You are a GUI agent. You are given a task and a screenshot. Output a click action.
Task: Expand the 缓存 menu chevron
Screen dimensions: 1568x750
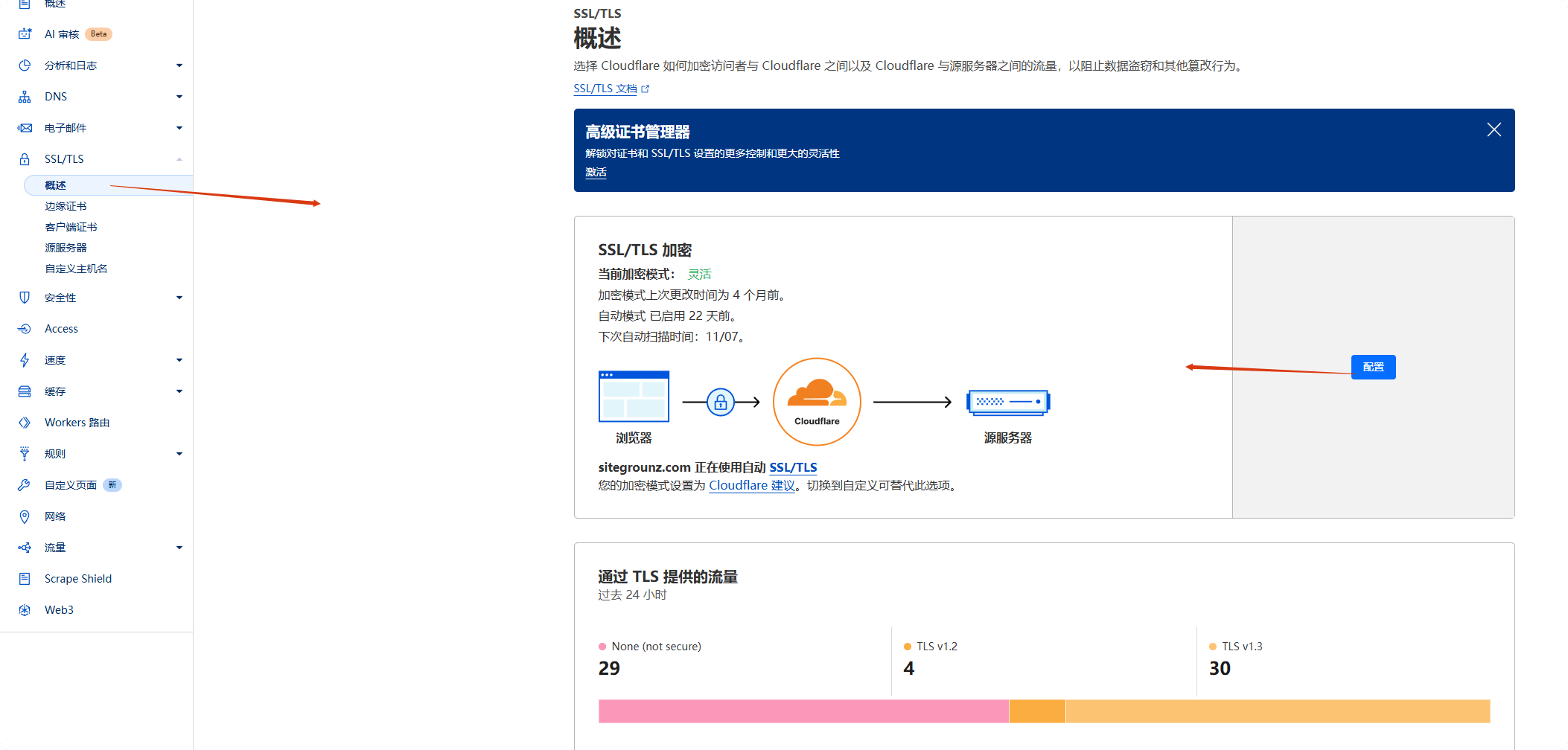tap(179, 391)
